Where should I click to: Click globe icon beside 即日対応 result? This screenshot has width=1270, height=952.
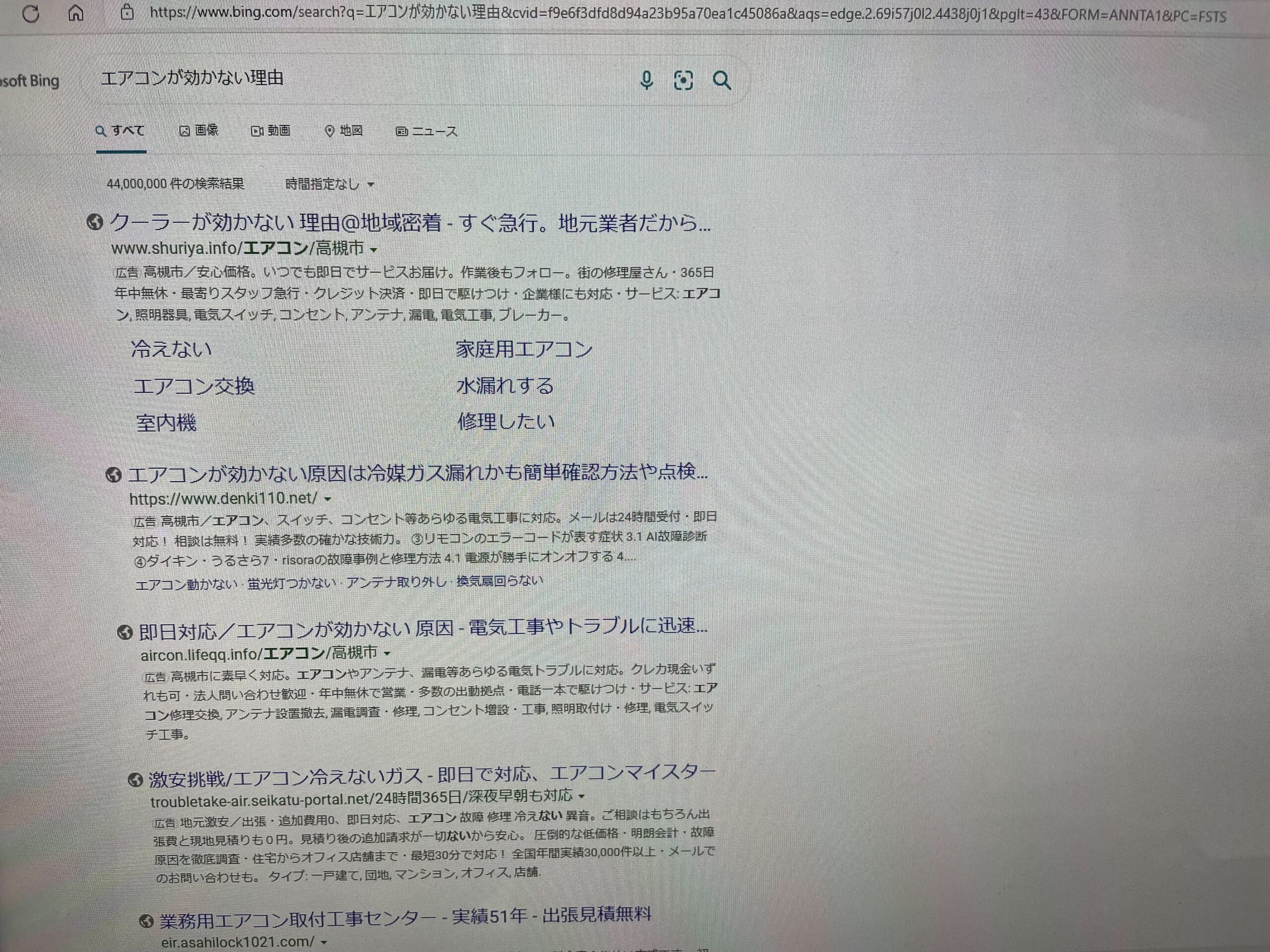click(x=125, y=632)
